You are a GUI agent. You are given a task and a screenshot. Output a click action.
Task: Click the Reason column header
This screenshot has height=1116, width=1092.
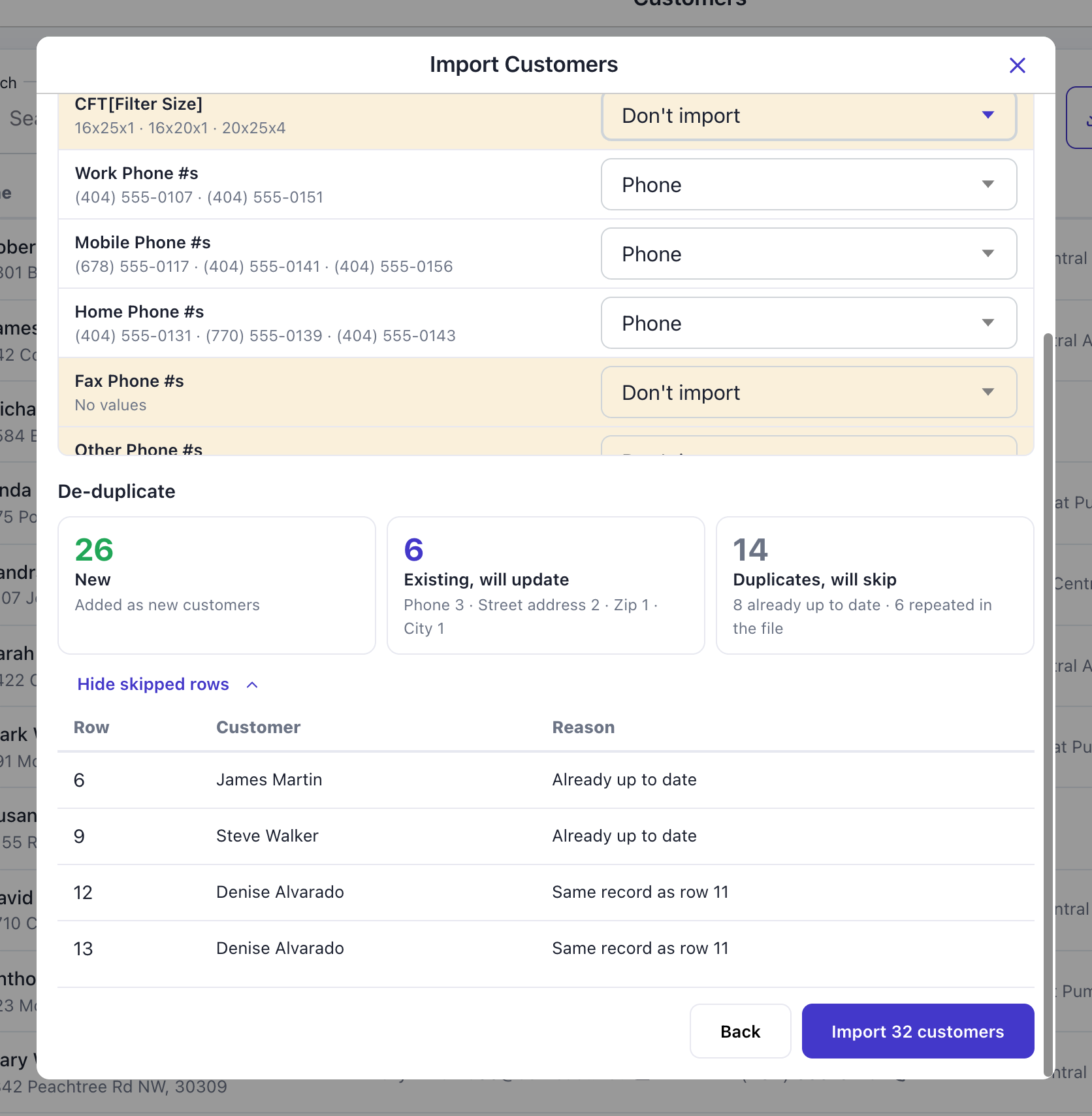(583, 727)
